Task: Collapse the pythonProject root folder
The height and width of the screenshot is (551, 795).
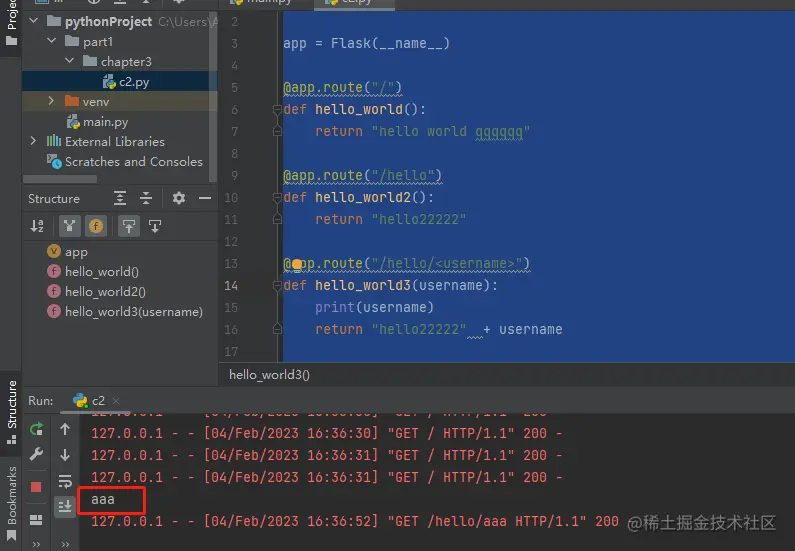Action: (x=34, y=21)
